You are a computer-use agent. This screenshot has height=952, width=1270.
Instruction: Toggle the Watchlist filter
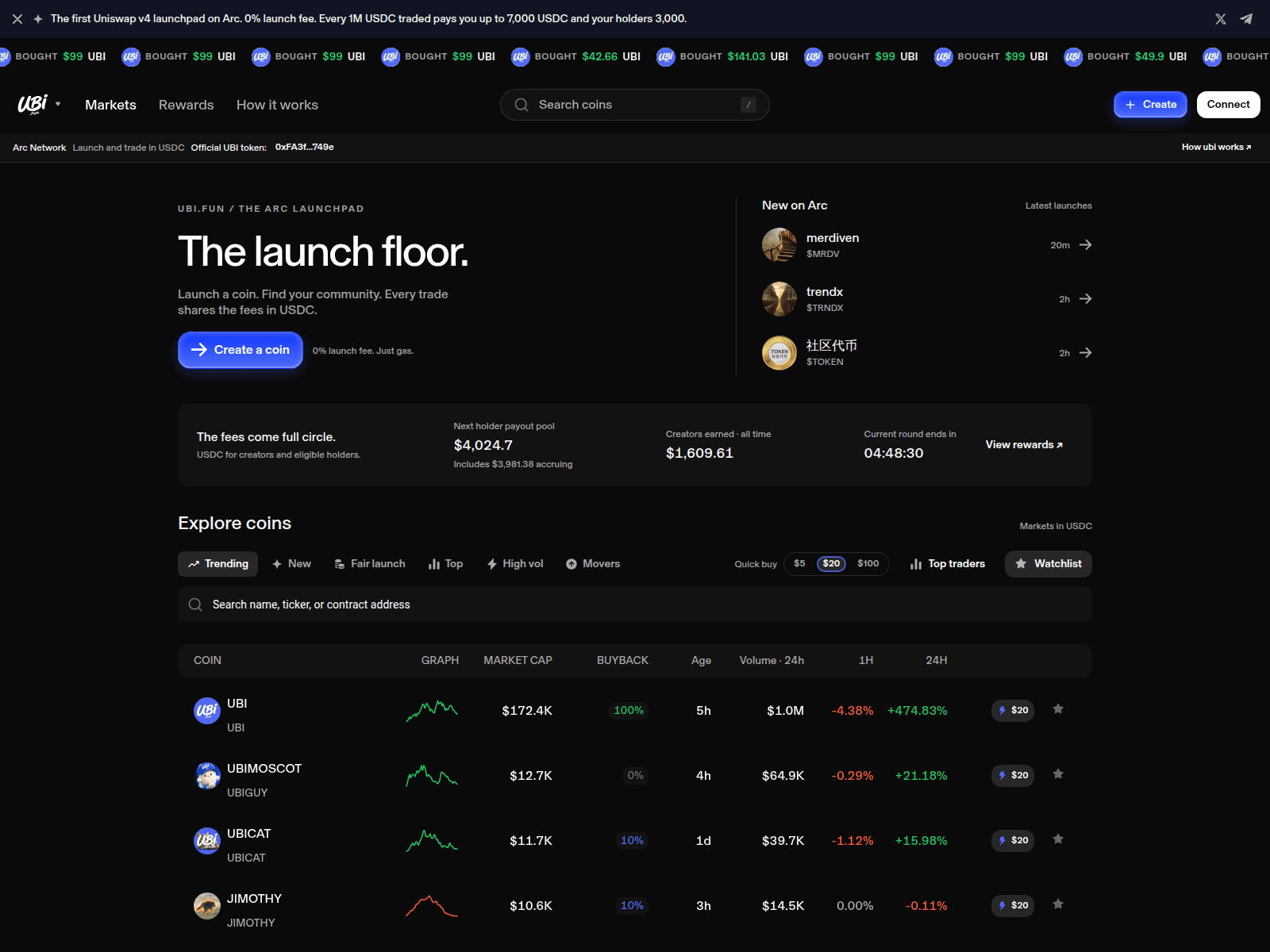tap(1049, 564)
